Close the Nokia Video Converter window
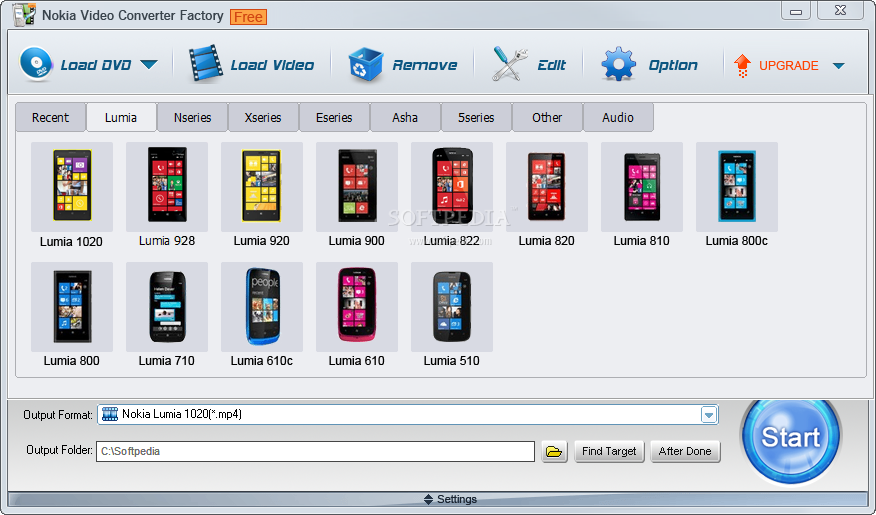This screenshot has height=515, width=876. point(840,11)
